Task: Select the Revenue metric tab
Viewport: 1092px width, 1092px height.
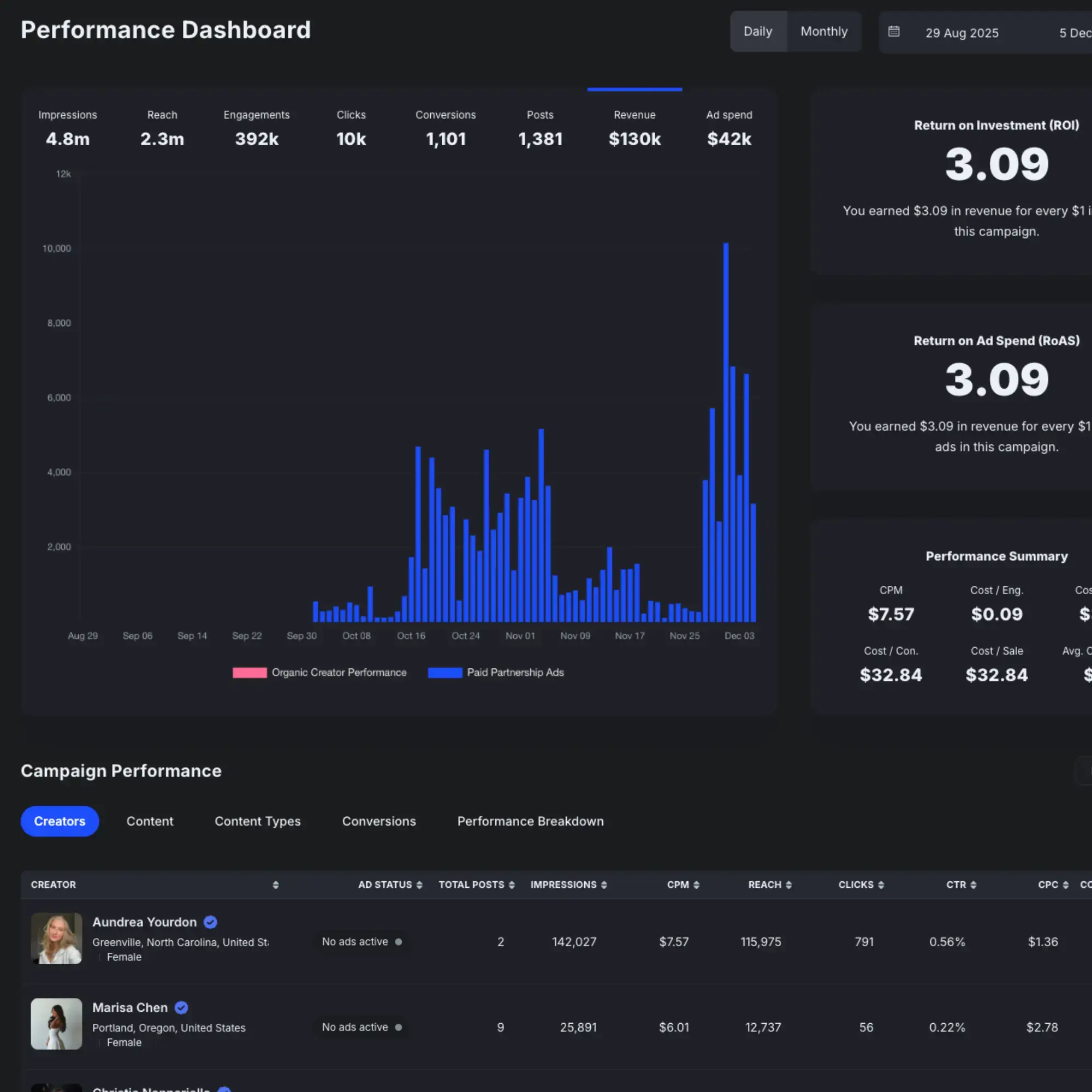Action: (634, 127)
